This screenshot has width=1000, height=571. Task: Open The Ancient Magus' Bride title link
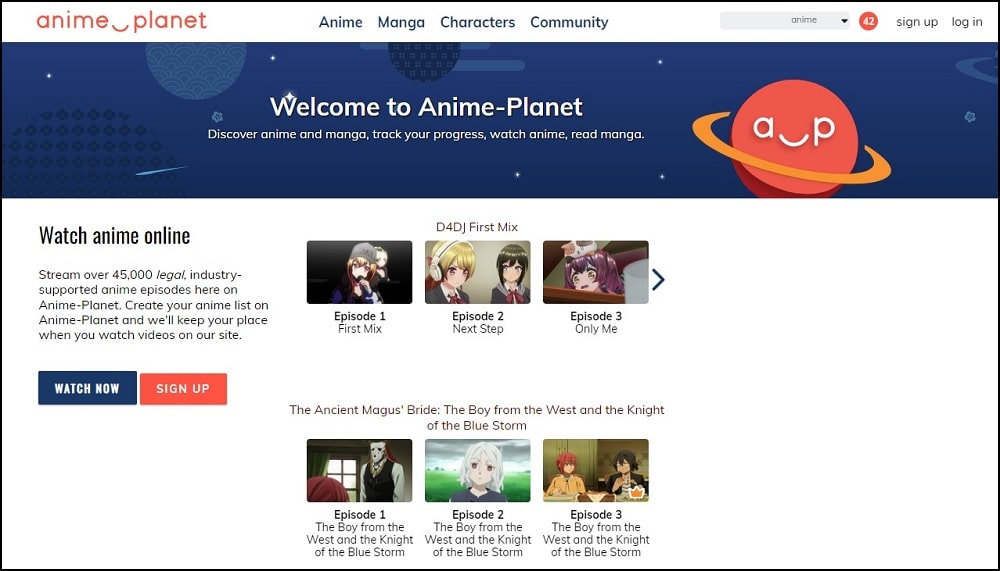pyautogui.click(x=476, y=417)
